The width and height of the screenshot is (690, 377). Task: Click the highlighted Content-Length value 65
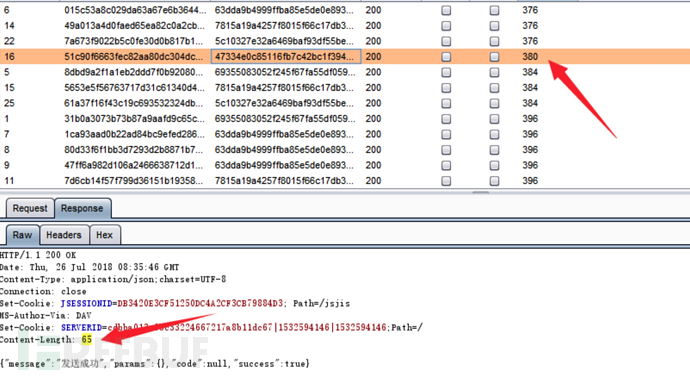(87, 340)
